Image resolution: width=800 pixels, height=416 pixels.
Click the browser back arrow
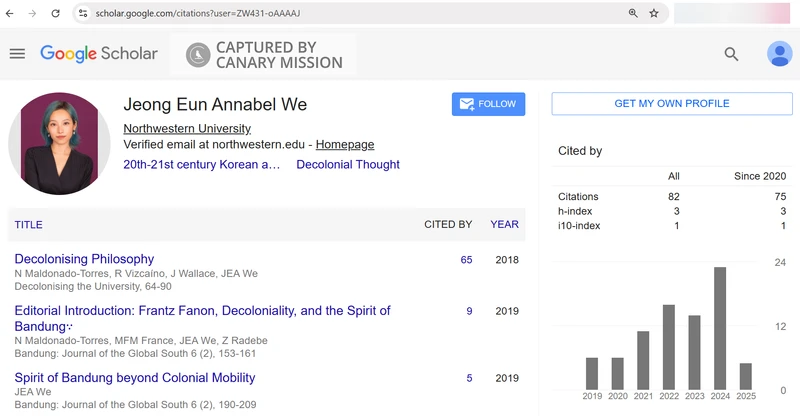point(10,13)
